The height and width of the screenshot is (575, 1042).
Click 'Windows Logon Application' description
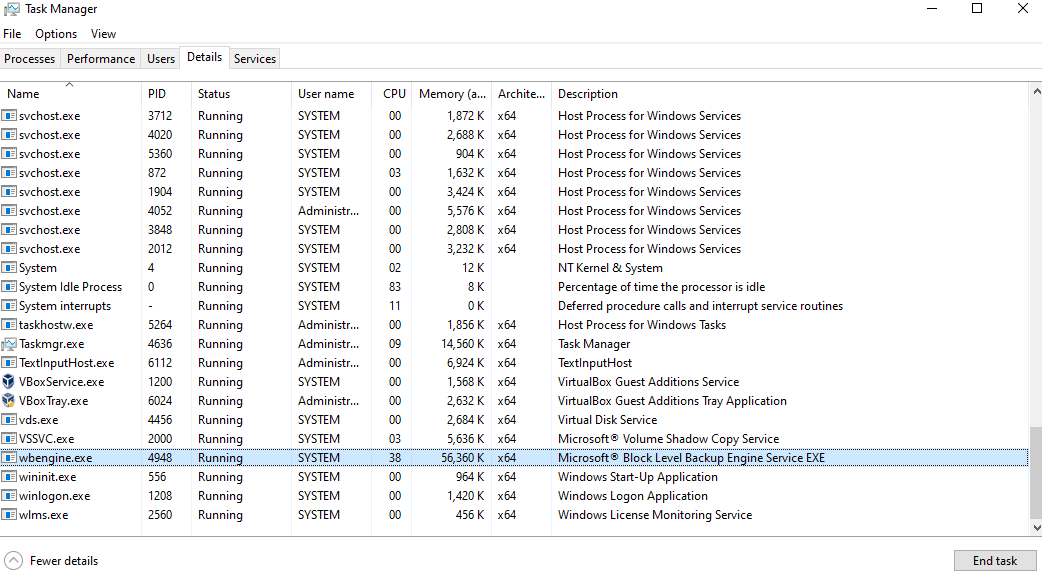coord(633,496)
